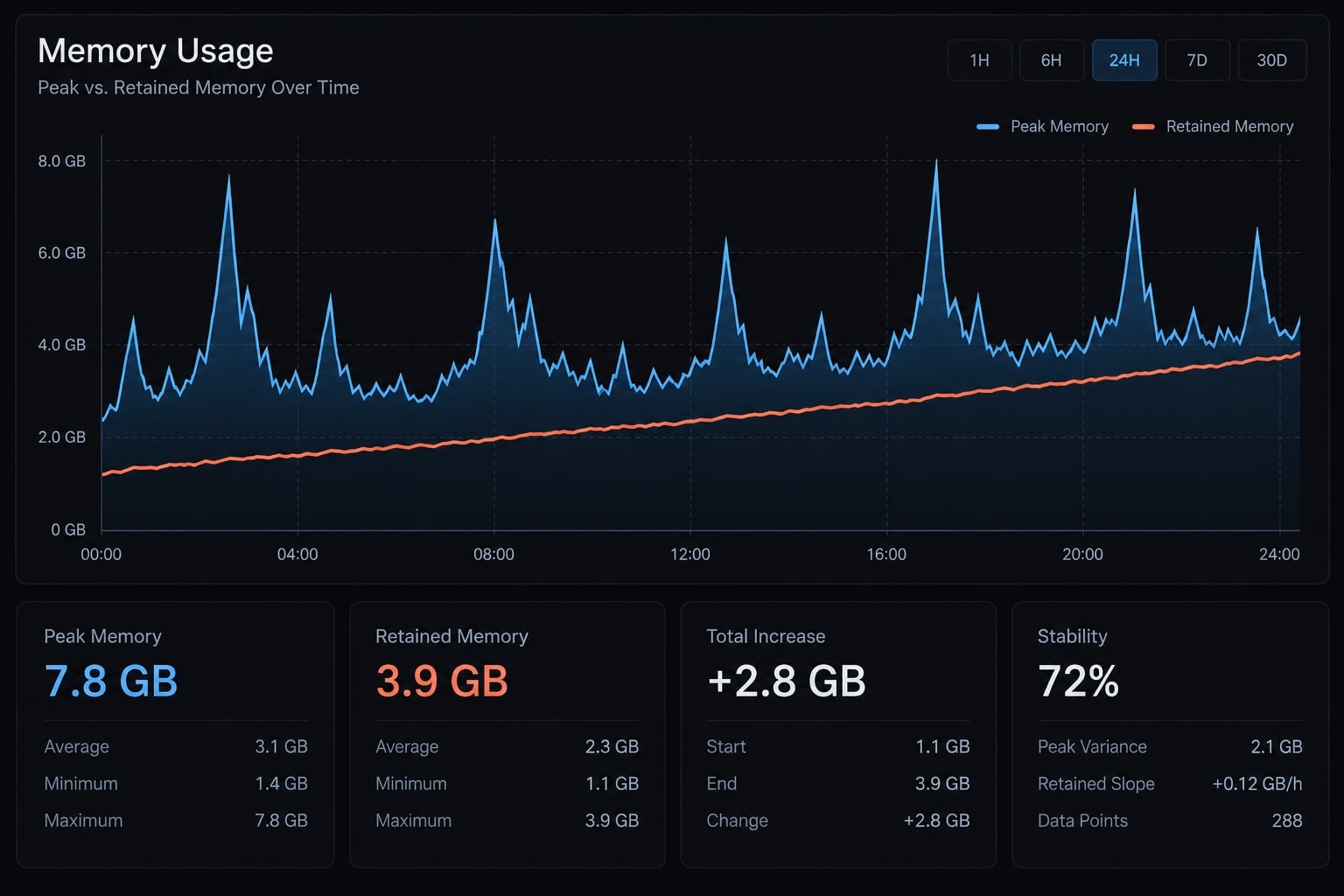Click the Stability card heading
Image resolution: width=1344 pixels, height=896 pixels.
tap(1072, 636)
